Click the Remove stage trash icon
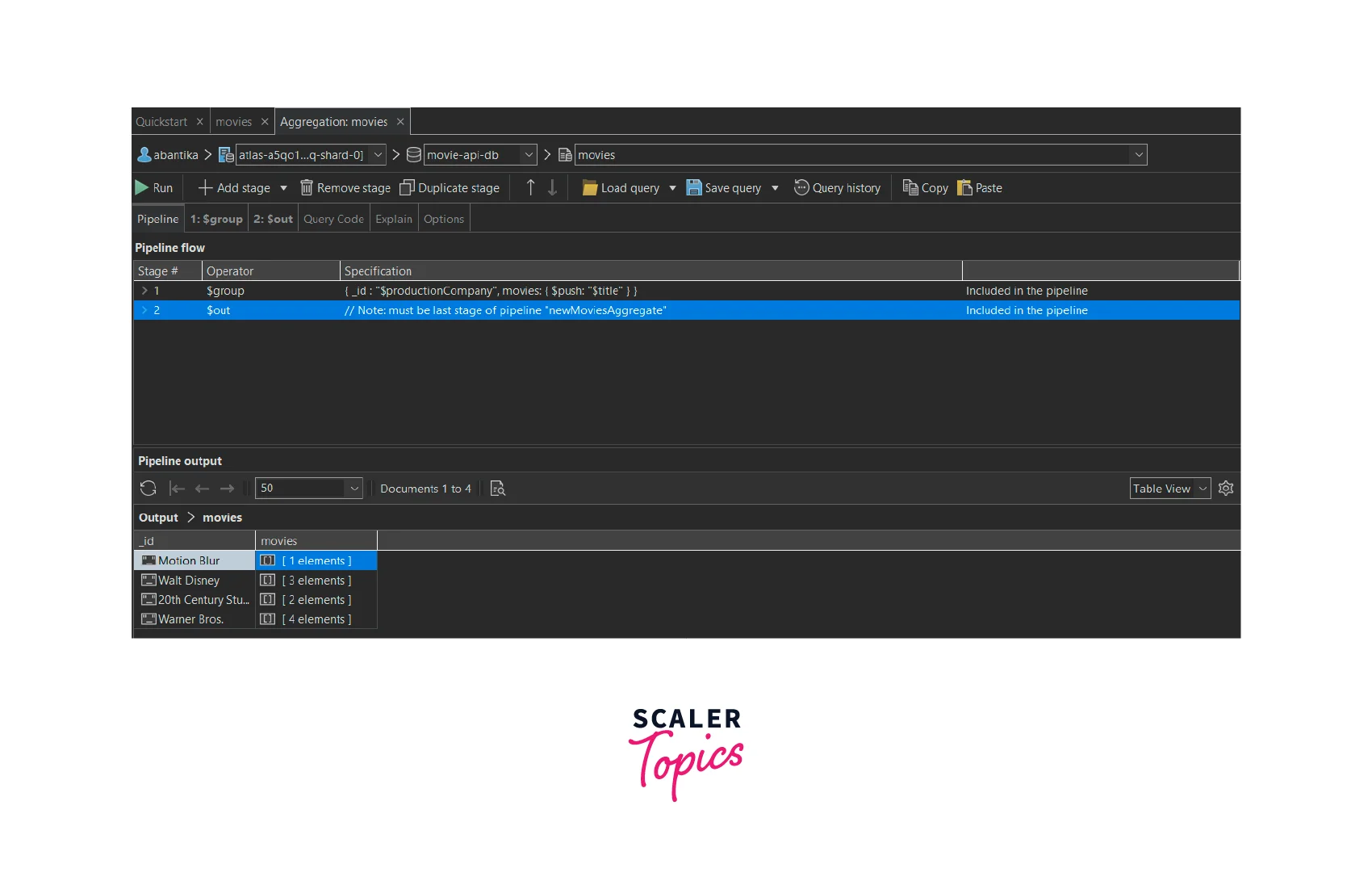 [x=307, y=188]
